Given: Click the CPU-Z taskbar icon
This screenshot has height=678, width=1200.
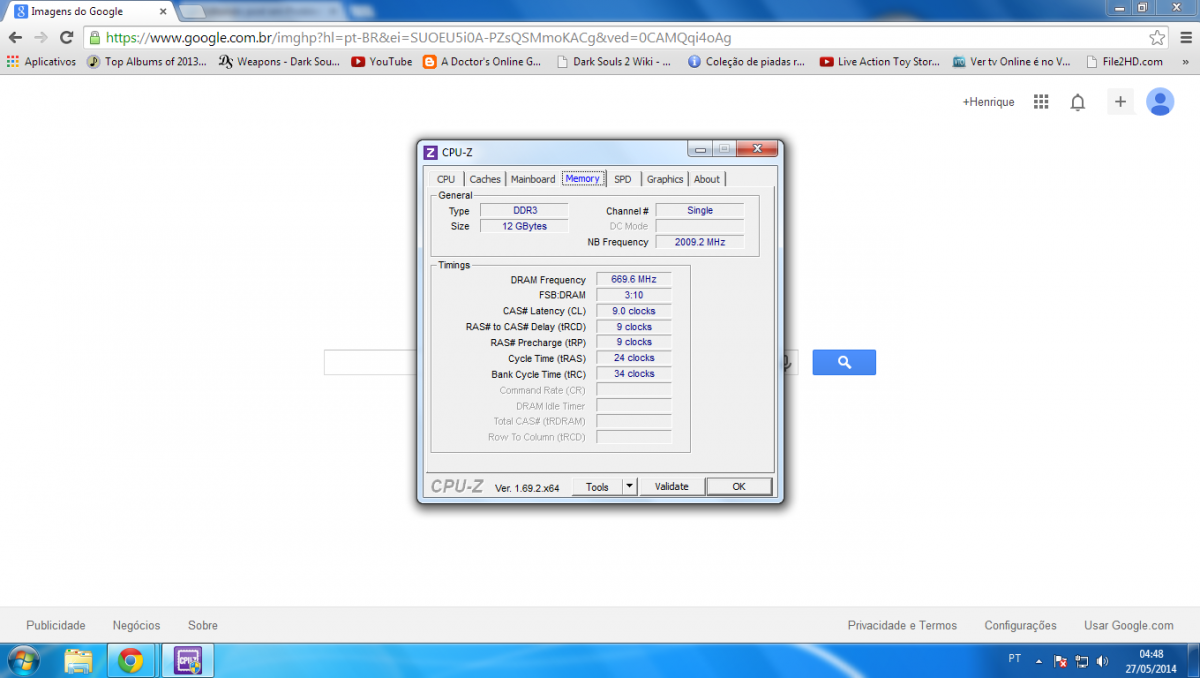Looking at the screenshot, I should (188, 661).
